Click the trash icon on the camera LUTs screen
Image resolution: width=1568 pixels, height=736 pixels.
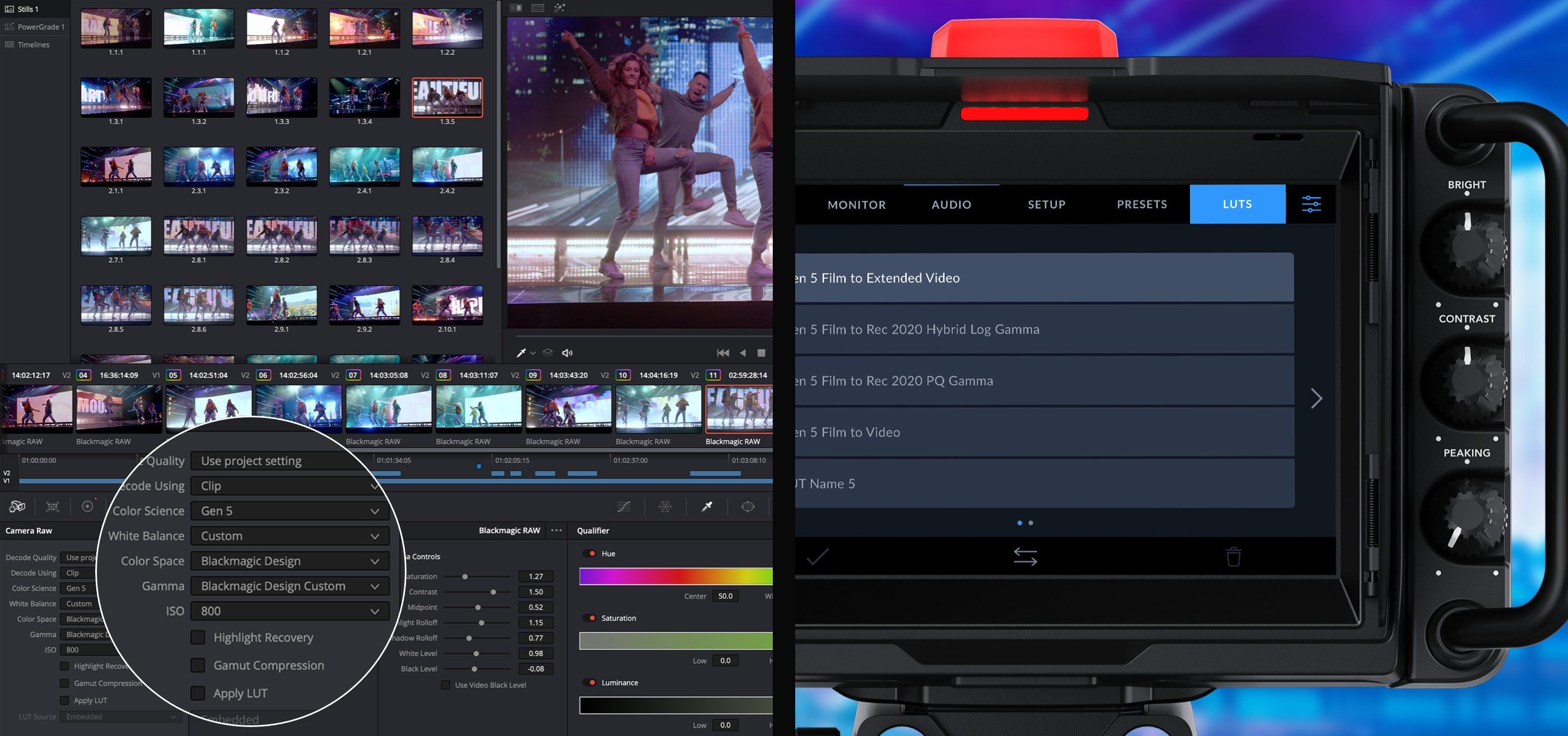[1234, 556]
